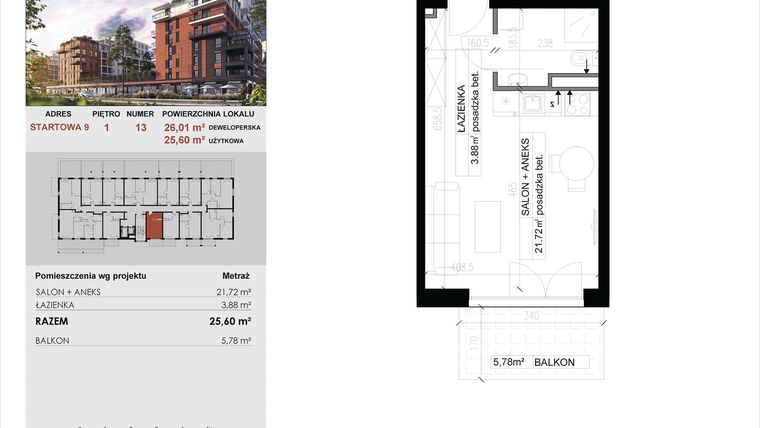Image resolution: width=760 pixels, height=428 pixels.
Task: Click the 160.5 hallway dimension
Action: coord(478,43)
